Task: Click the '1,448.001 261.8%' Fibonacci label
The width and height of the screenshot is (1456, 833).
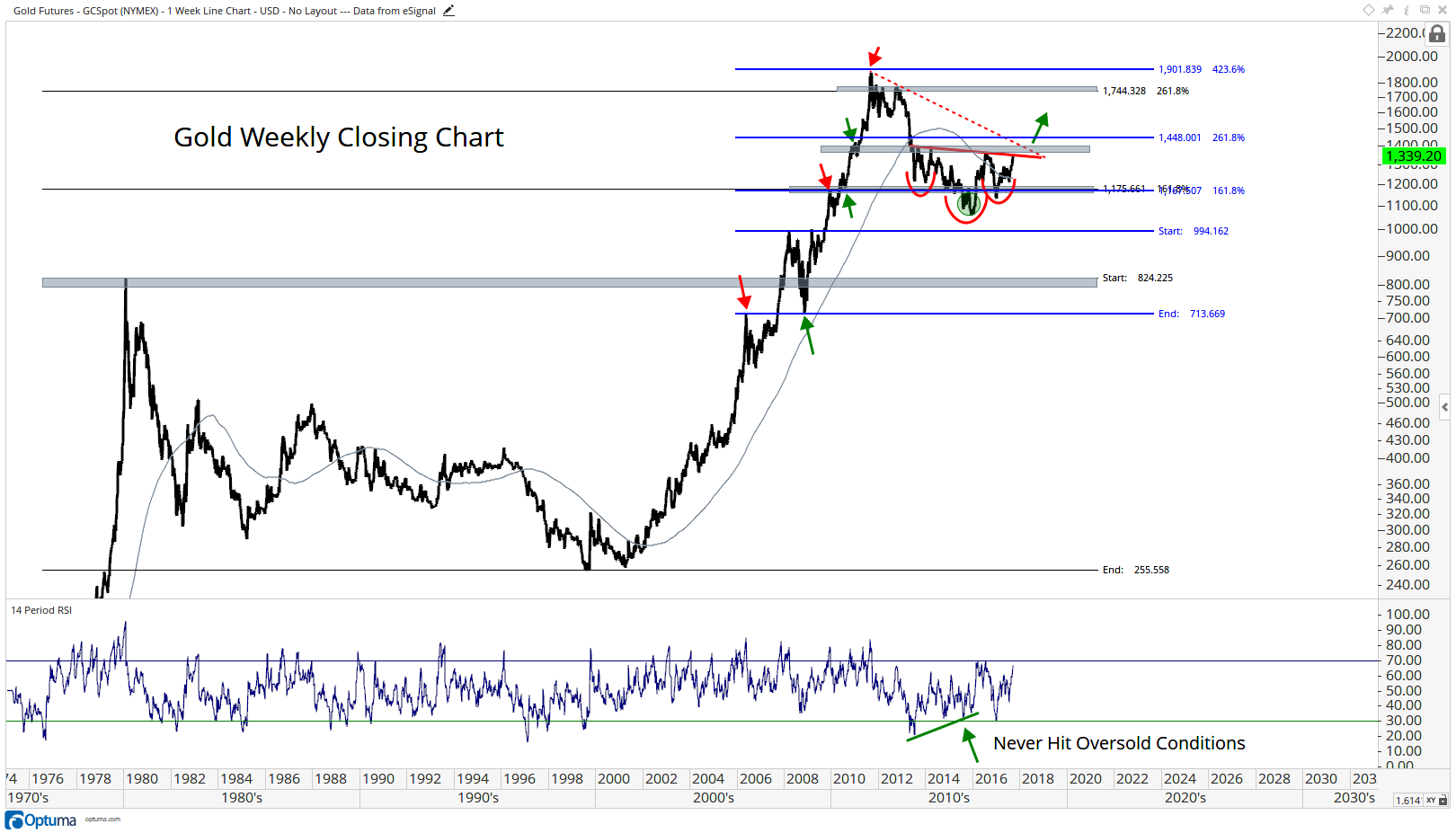Action: pos(1202,137)
